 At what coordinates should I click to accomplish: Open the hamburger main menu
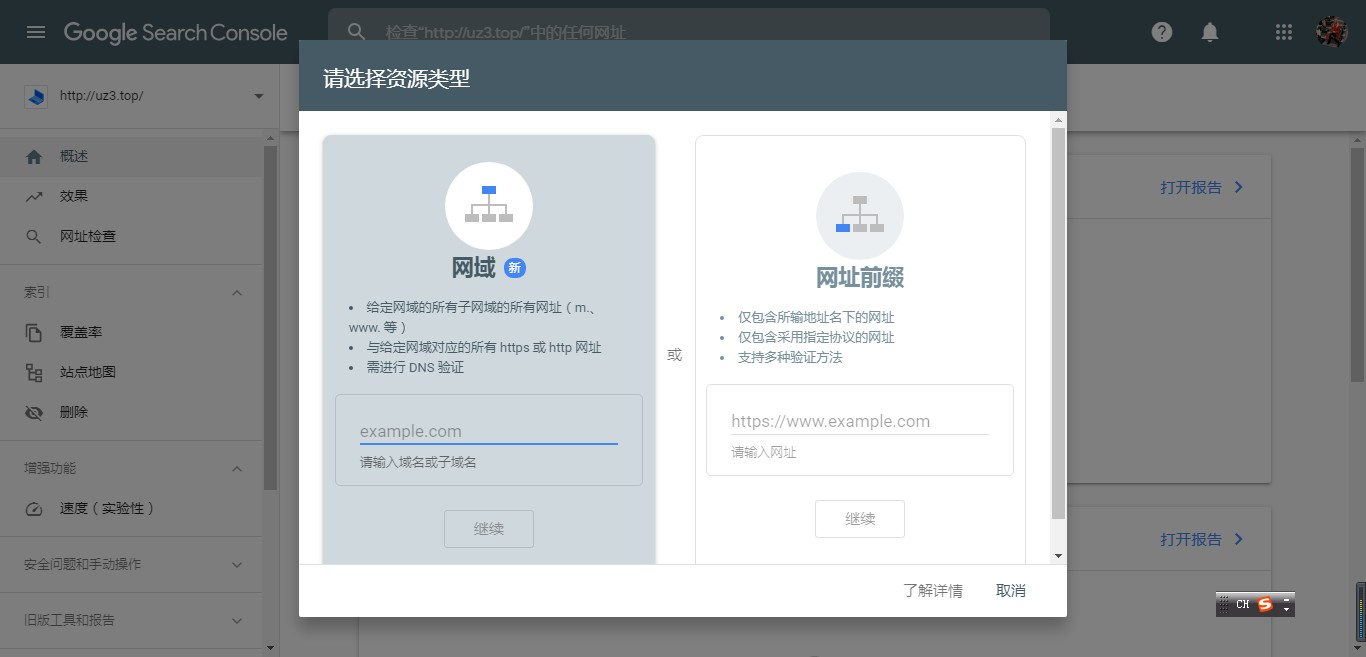[x=36, y=32]
